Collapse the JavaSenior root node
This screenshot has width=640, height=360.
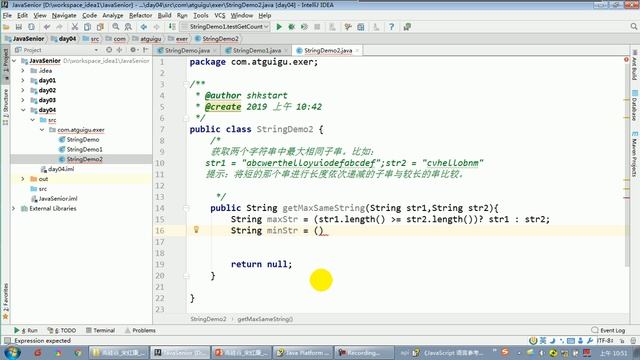(x=14, y=61)
